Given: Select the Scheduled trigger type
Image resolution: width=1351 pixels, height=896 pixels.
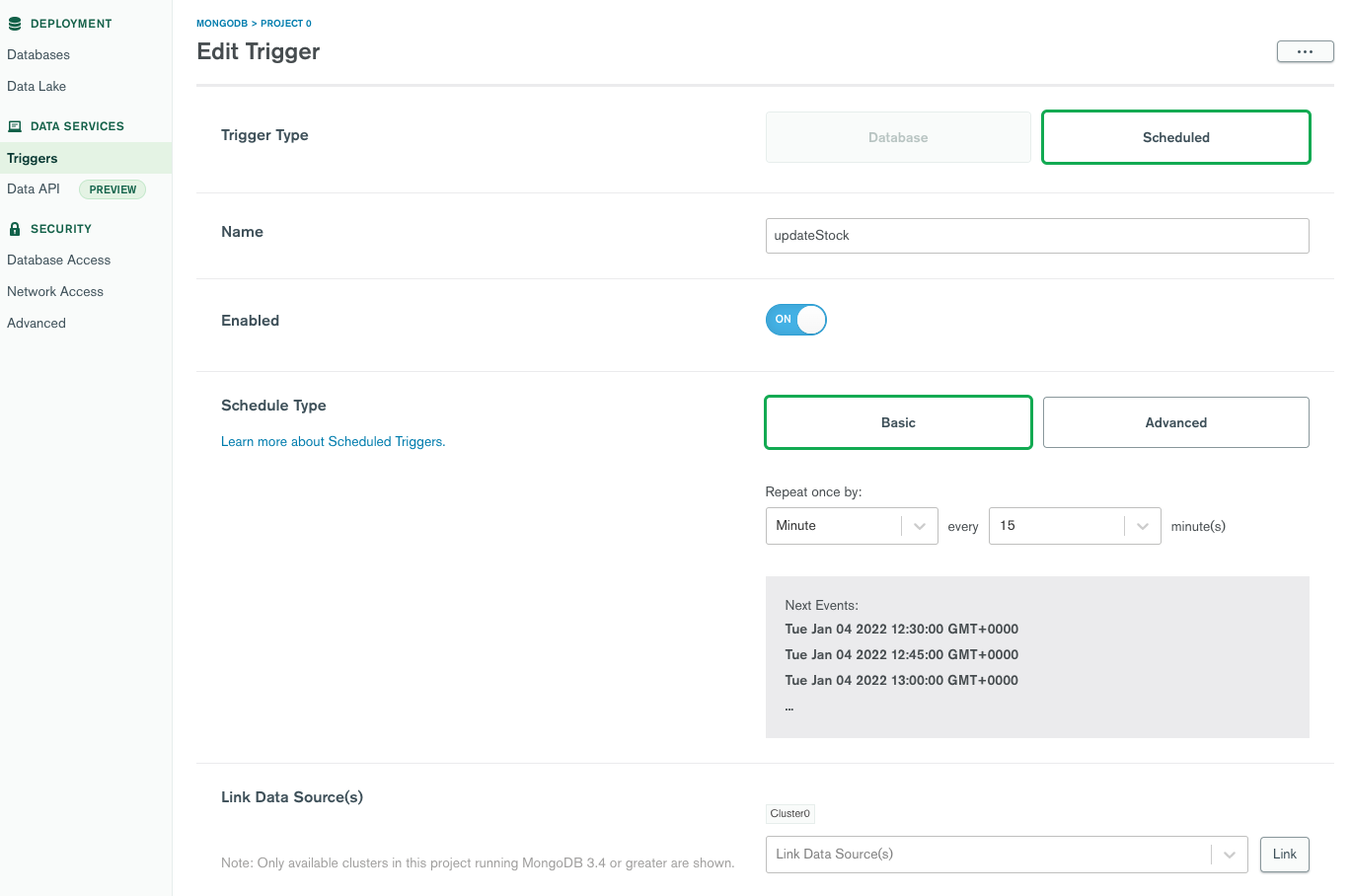Looking at the screenshot, I should (x=1176, y=137).
